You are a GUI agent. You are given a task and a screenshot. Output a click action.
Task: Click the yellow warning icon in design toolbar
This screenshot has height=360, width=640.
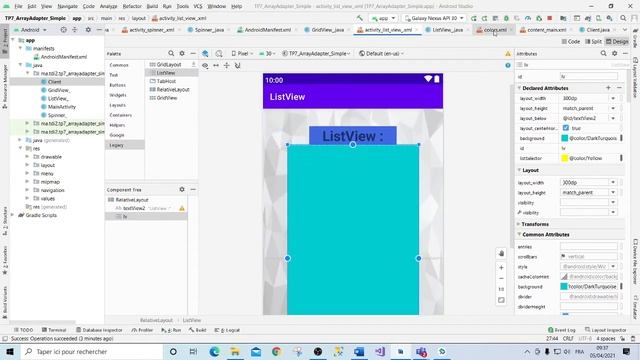coord(508,53)
